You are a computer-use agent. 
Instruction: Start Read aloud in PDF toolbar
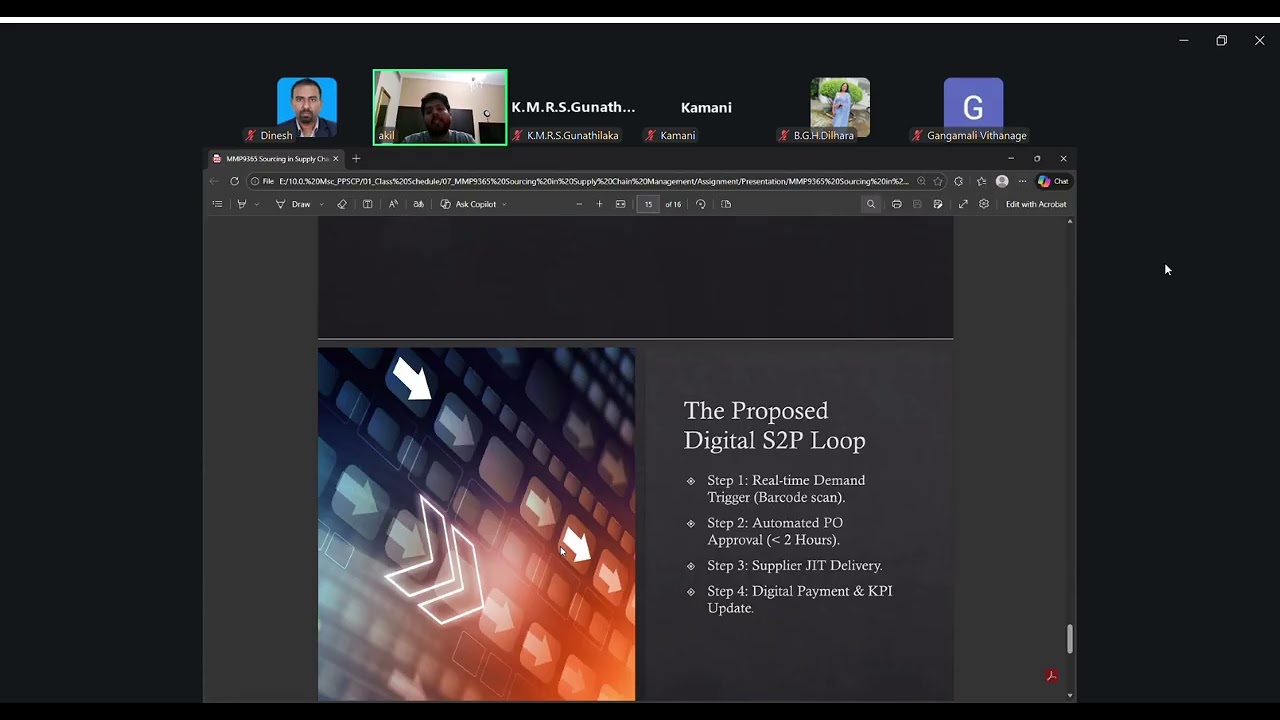click(393, 204)
